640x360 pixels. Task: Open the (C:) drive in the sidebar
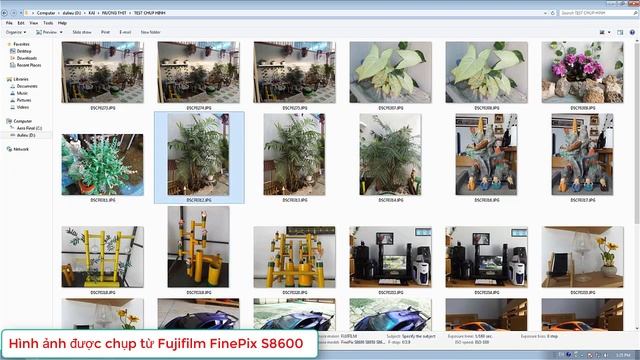coord(29,128)
